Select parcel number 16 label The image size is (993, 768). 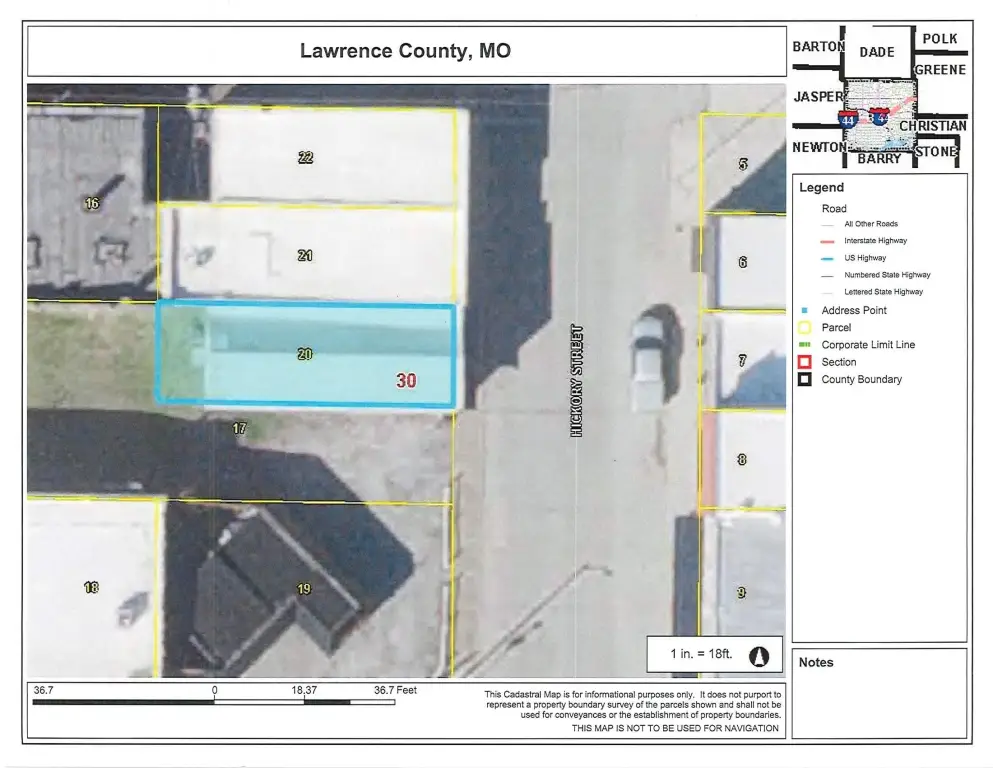tap(92, 203)
